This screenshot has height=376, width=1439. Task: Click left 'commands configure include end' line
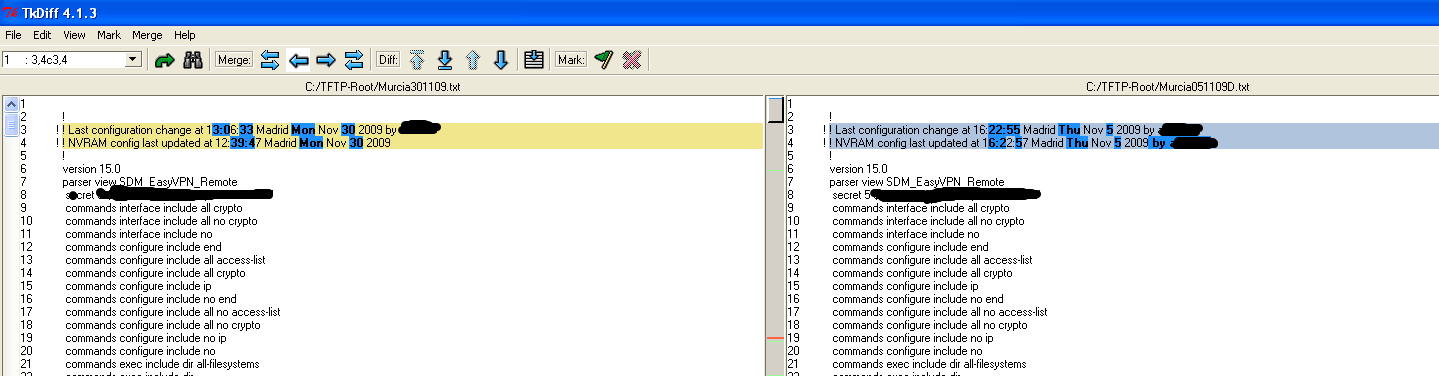click(x=143, y=247)
